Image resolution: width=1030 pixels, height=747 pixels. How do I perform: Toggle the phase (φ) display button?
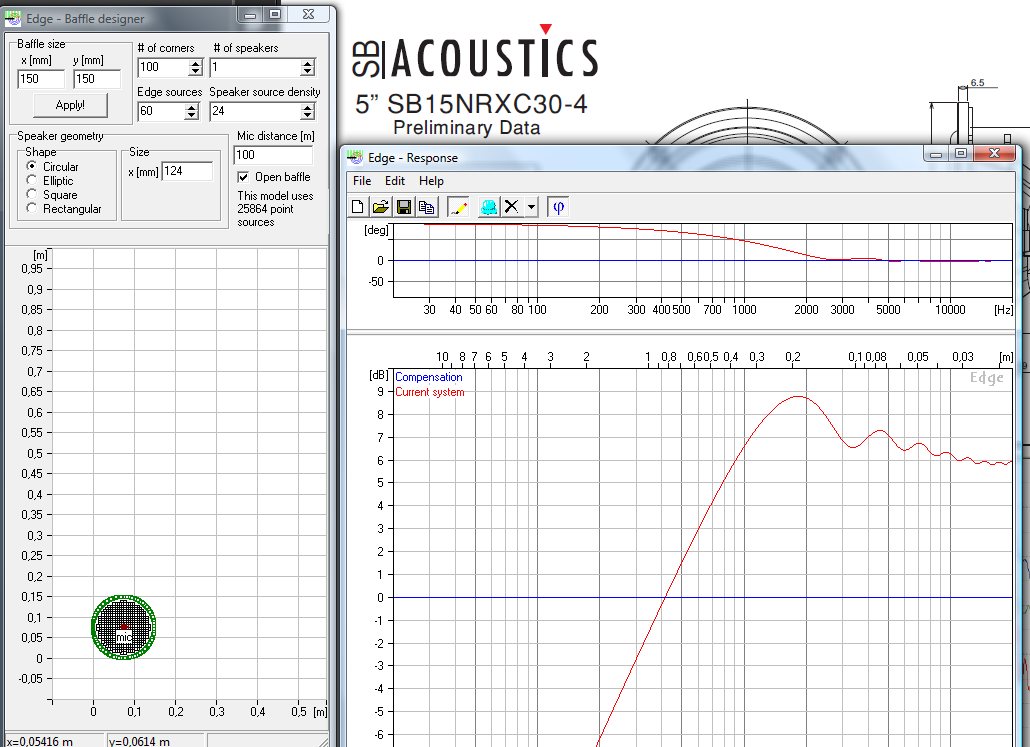point(558,208)
